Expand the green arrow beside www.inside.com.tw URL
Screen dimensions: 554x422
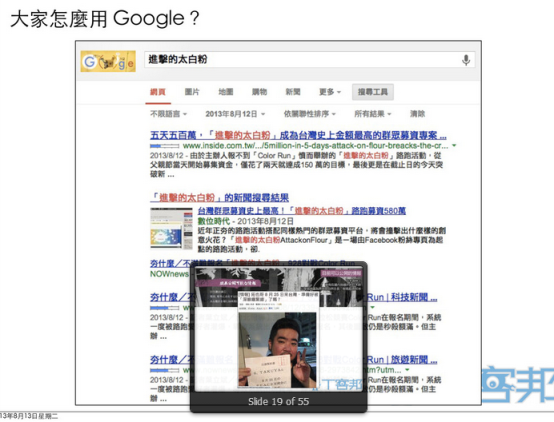(x=454, y=145)
